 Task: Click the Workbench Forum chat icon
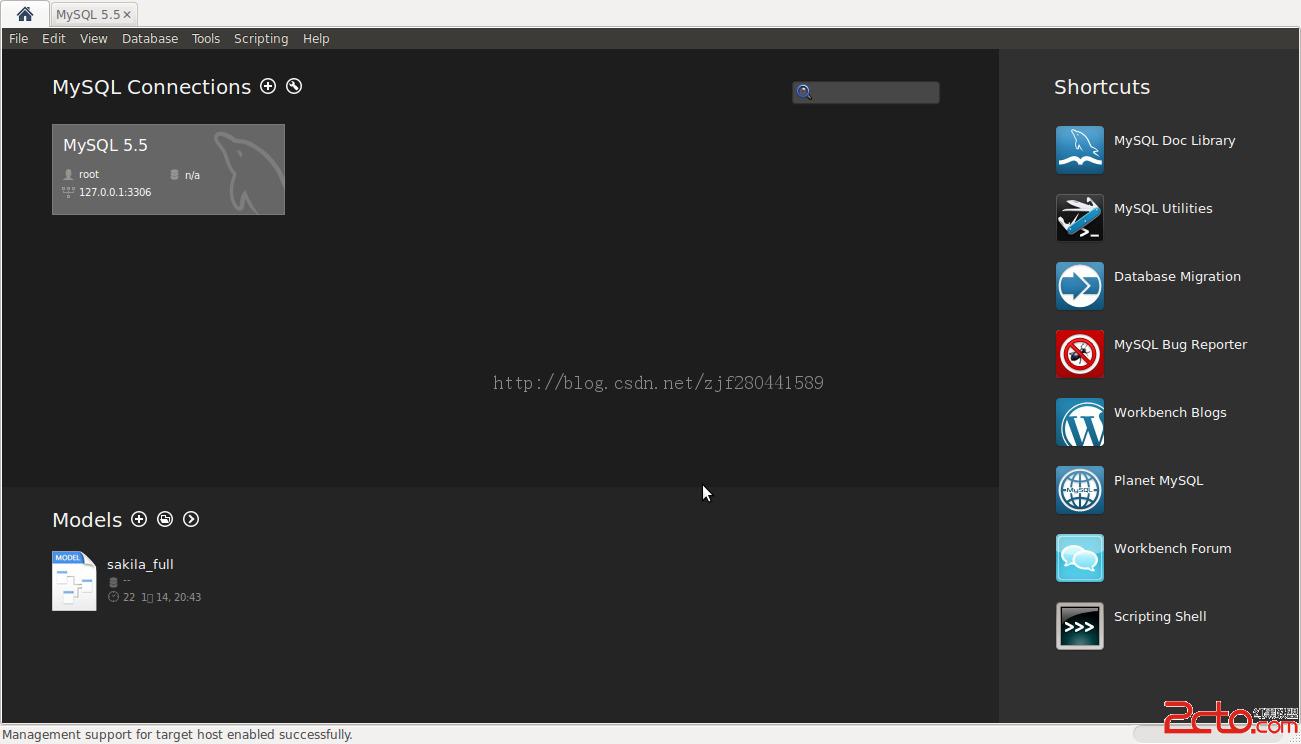(x=1080, y=558)
